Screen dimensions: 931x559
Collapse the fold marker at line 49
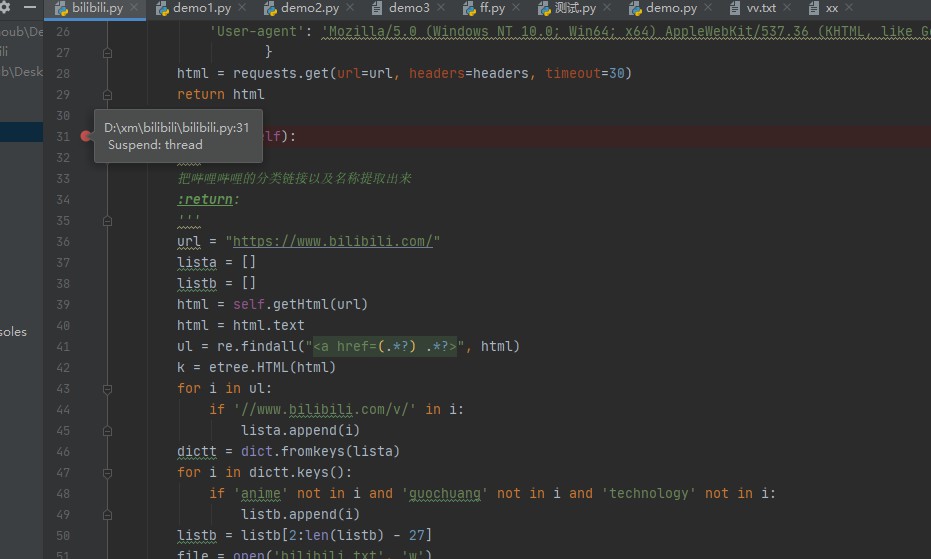(107, 515)
